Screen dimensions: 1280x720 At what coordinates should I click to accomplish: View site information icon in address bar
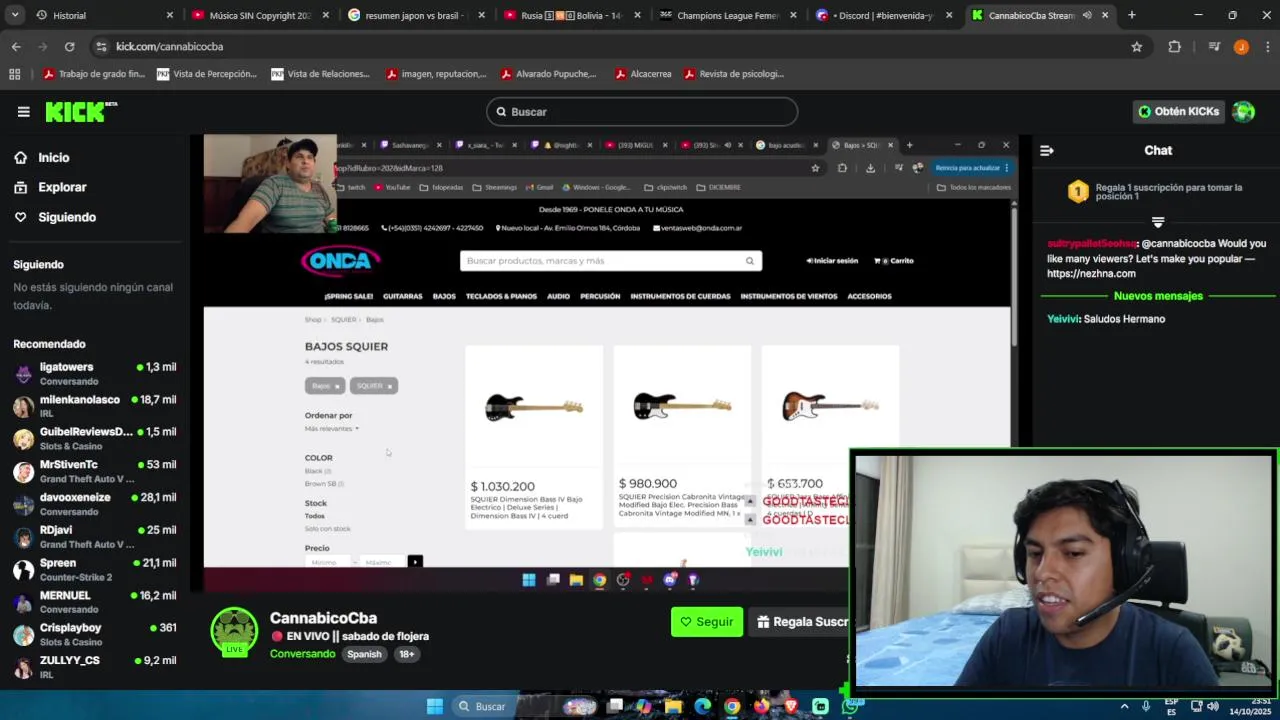101,47
